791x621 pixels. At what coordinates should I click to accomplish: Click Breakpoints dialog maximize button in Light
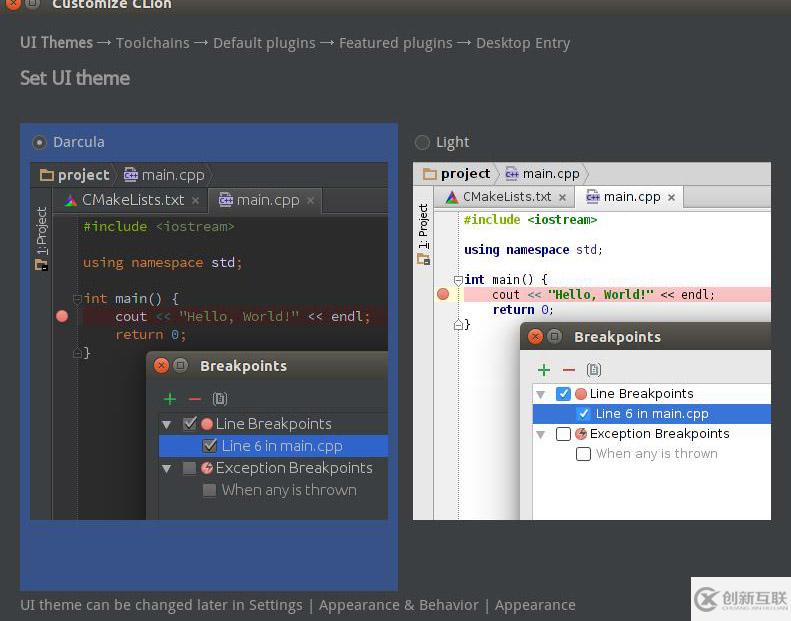pyautogui.click(x=554, y=336)
